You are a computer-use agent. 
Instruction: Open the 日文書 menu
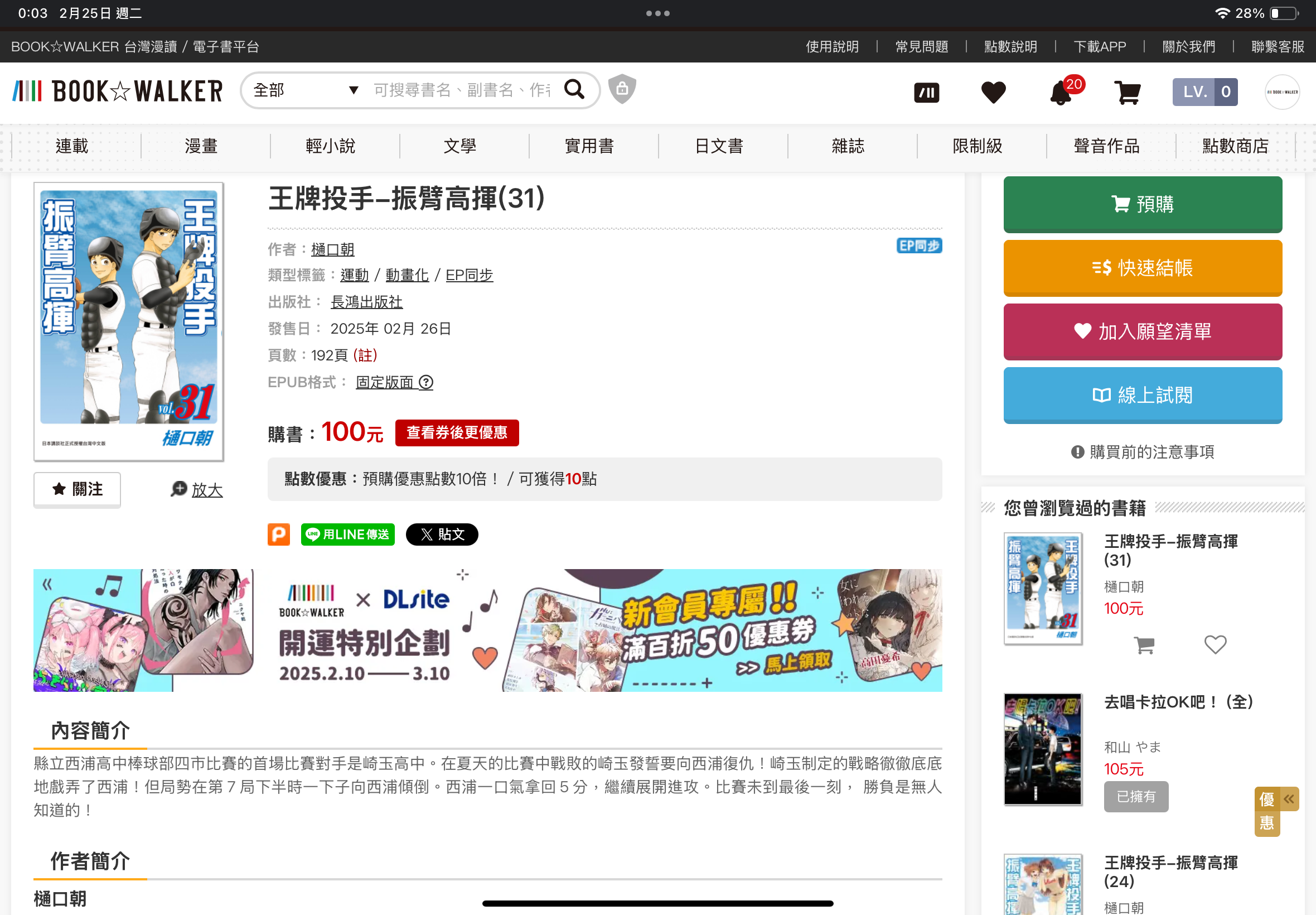[x=718, y=146]
